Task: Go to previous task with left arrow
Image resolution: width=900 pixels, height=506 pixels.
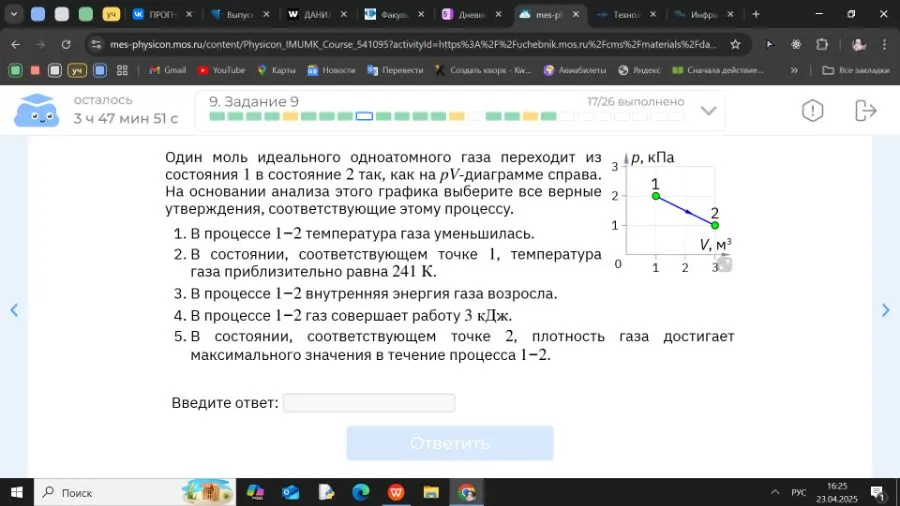Action: click(x=14, y=310)
